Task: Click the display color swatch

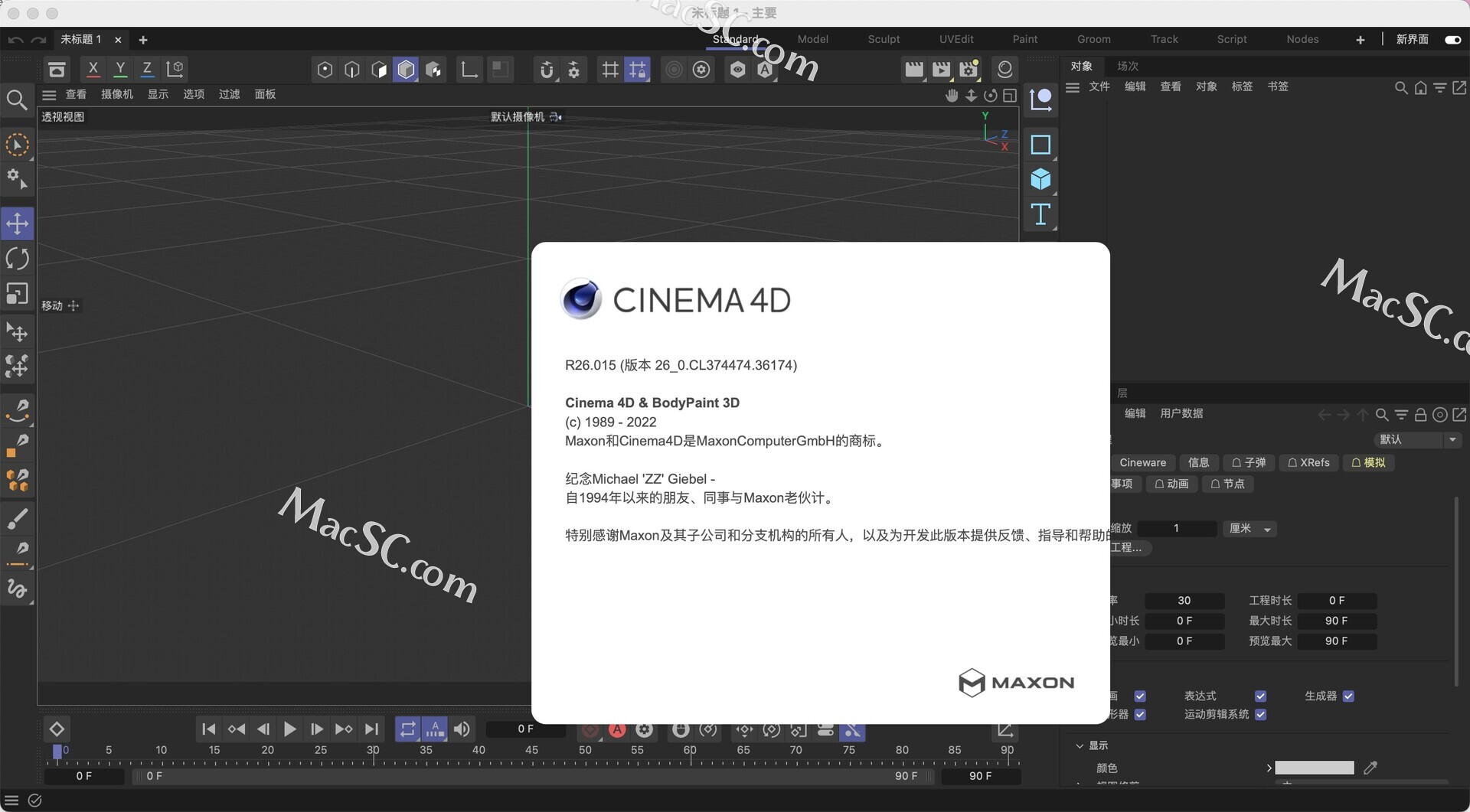Action: pyautogui.click(x=1314, y=768)
